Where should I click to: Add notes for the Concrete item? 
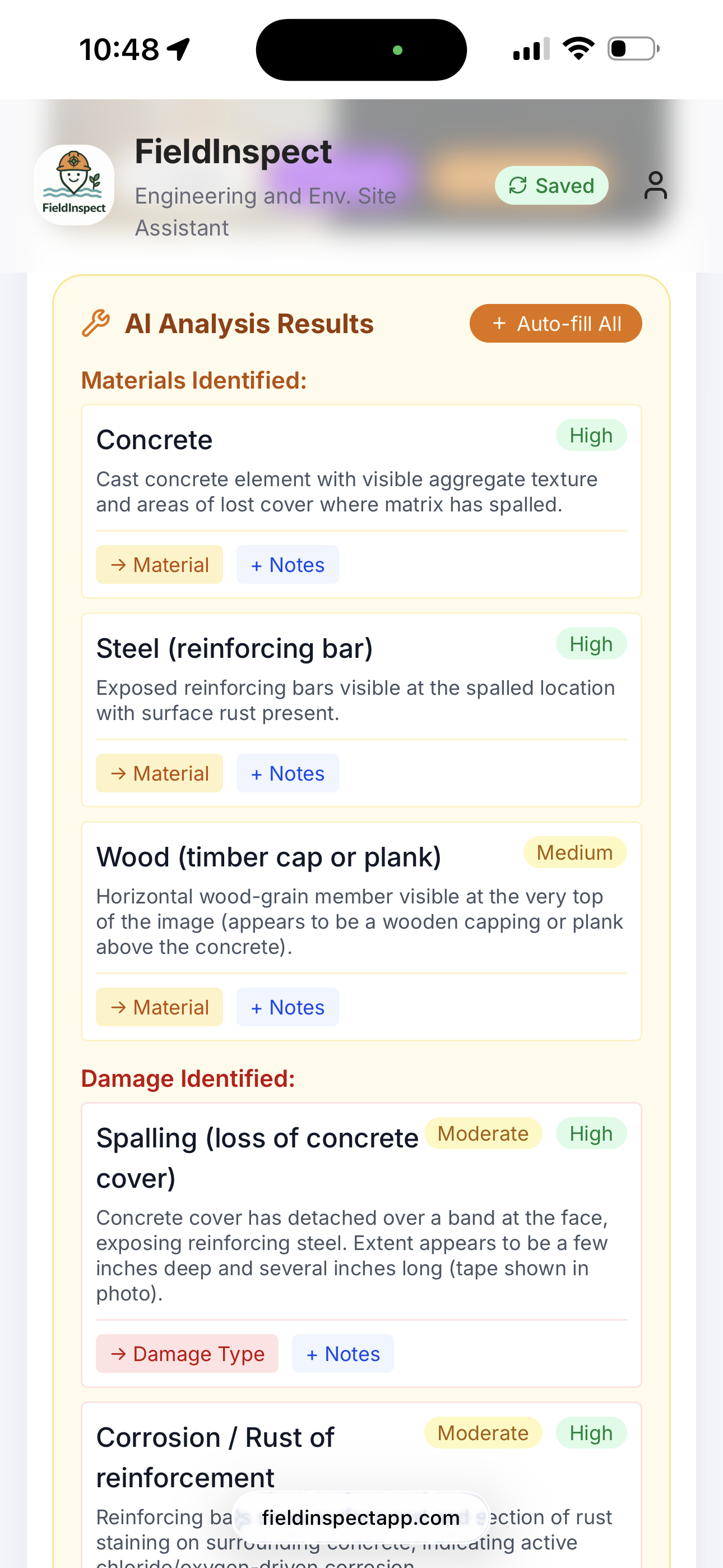coord(288,565)
